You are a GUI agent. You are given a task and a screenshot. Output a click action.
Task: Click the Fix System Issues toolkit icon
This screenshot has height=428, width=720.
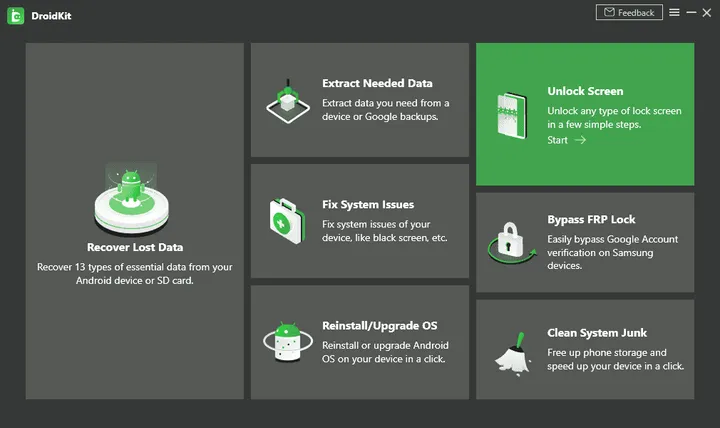288,217
